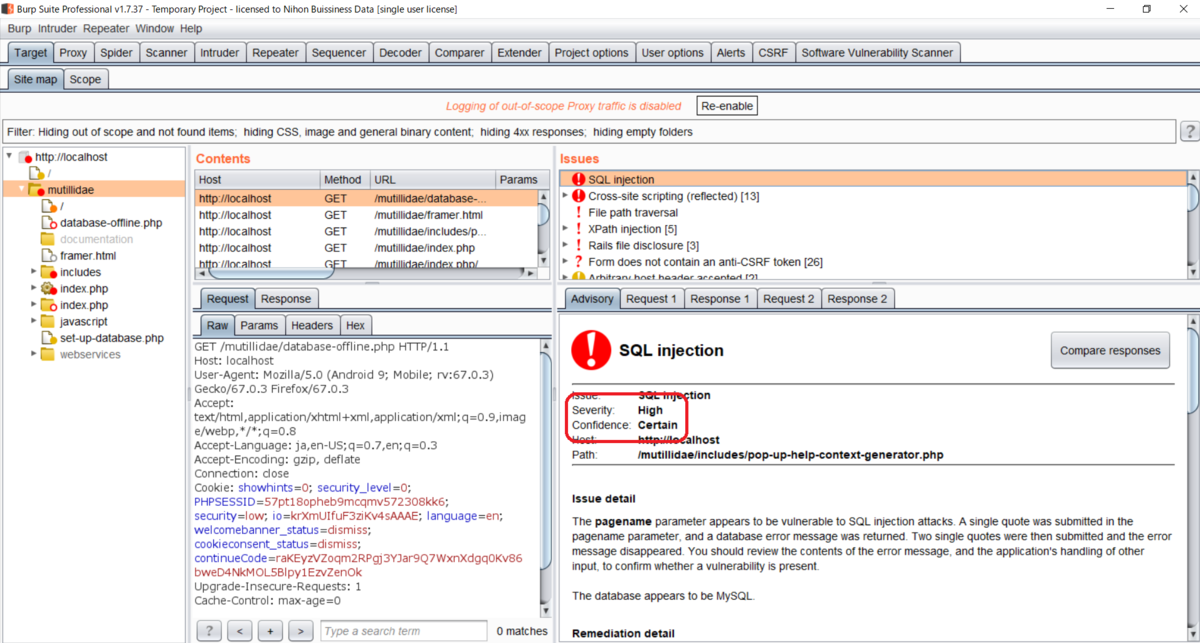
Task: Expand the Rails file disclosure issue group
Action: click(566, 245)
